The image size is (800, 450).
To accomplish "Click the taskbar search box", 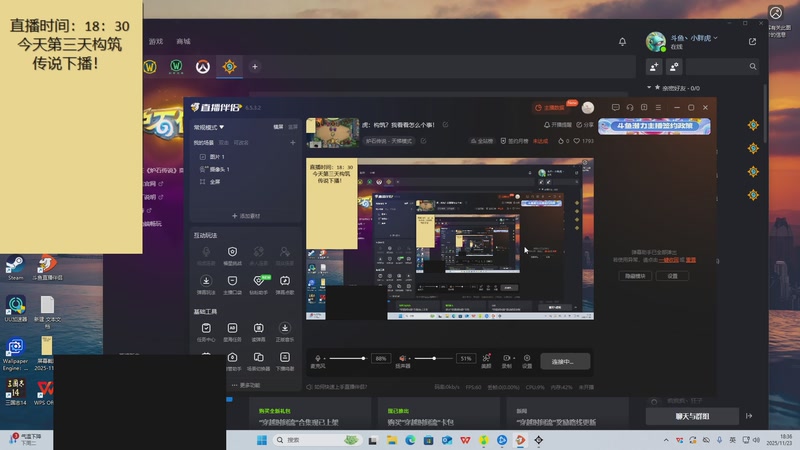I will point(317,440).
